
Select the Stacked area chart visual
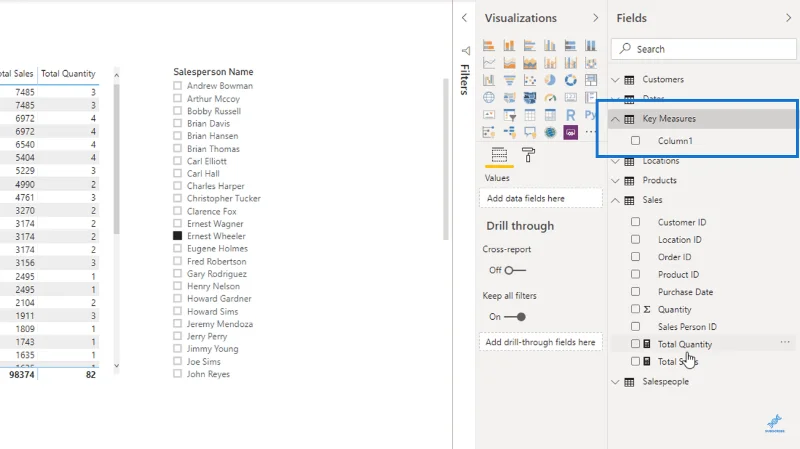tap(530, 63)
